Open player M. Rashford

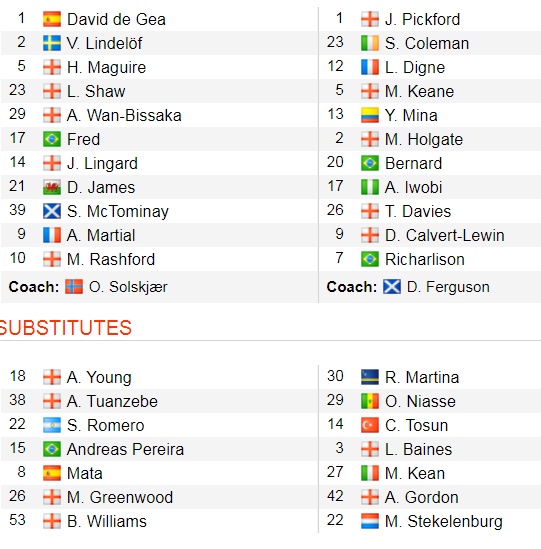[x=111, y=259]
